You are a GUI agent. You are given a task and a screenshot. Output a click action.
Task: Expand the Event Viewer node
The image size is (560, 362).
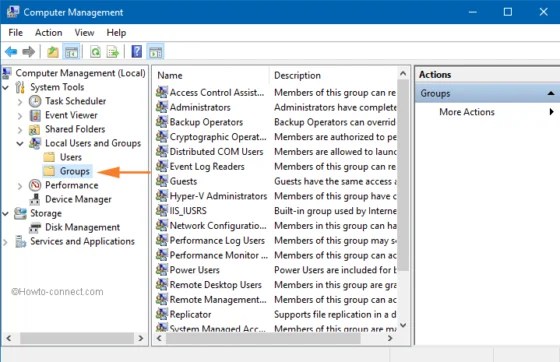tap(20, 116)
